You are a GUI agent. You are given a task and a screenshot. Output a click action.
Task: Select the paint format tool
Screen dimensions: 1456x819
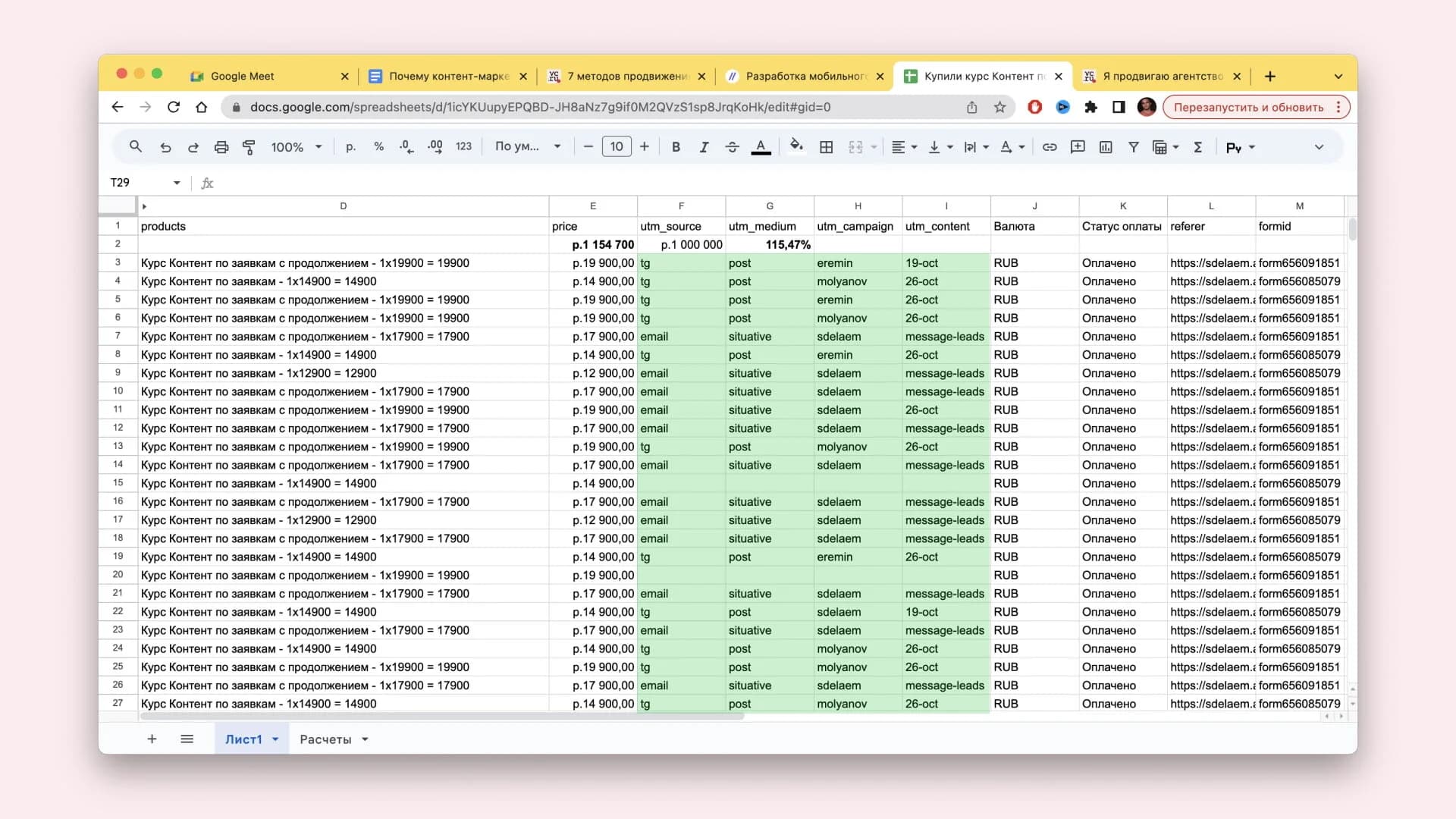(249, 147)
